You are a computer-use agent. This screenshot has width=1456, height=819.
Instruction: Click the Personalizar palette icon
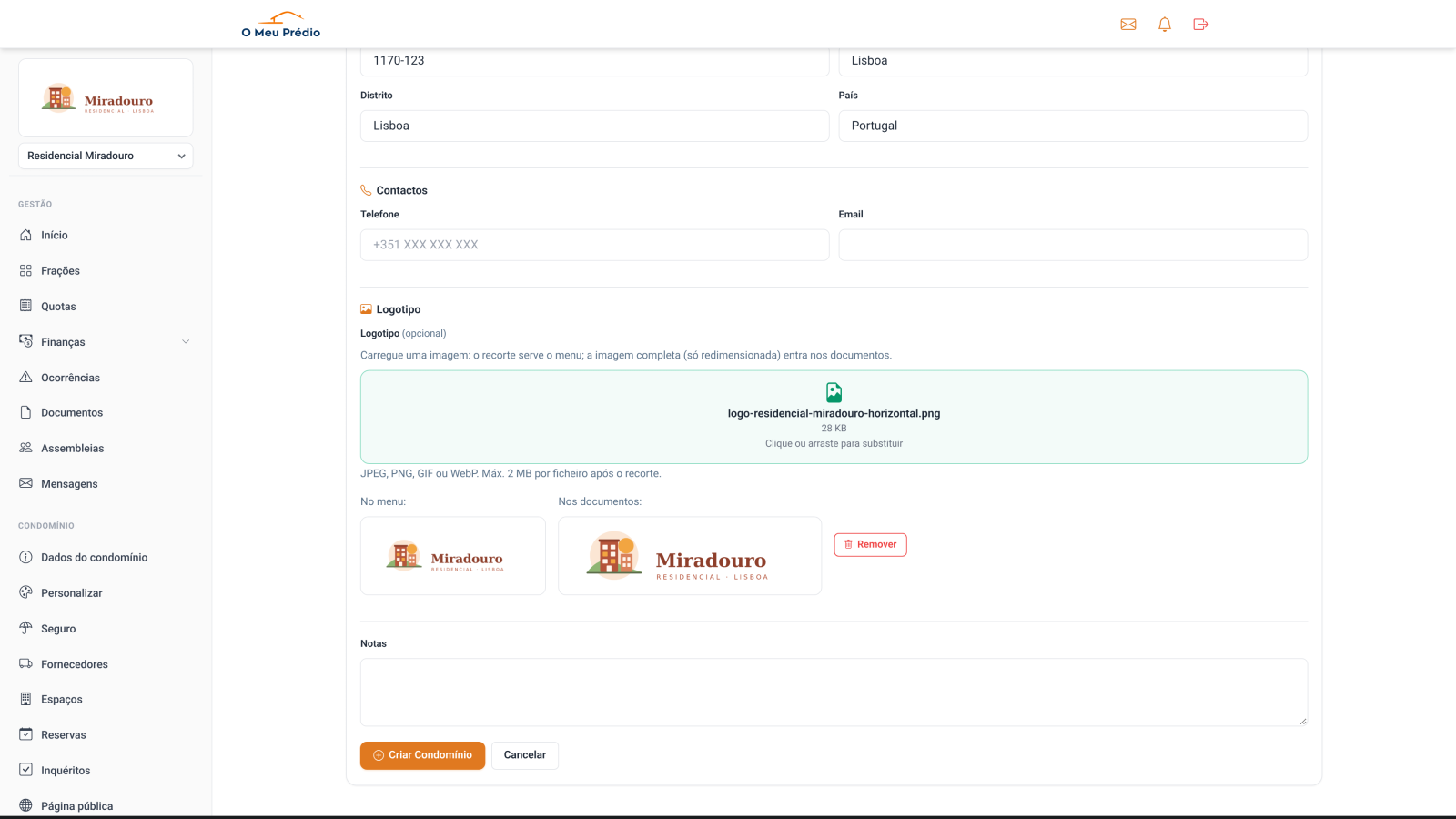click(x=25, y=592)
